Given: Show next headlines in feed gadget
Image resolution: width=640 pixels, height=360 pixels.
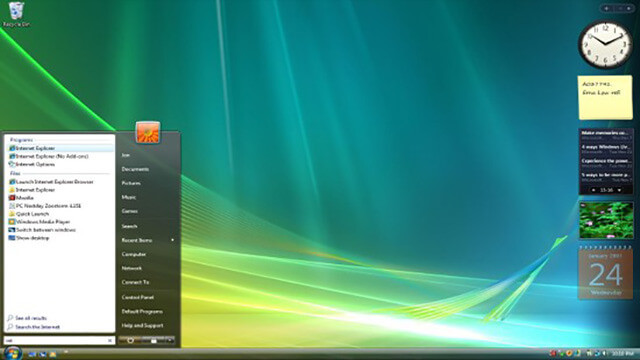Looking at the screenshot, I should point(620,190).
